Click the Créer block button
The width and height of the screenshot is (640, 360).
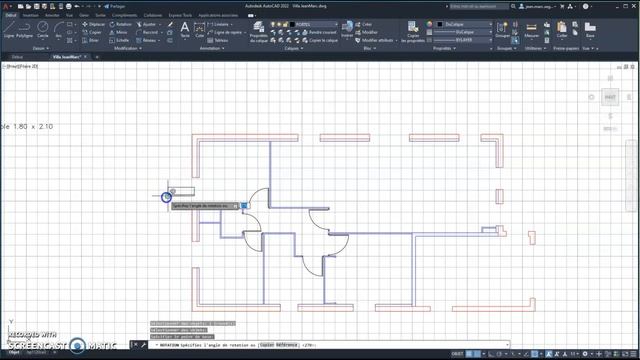[363, 24]
